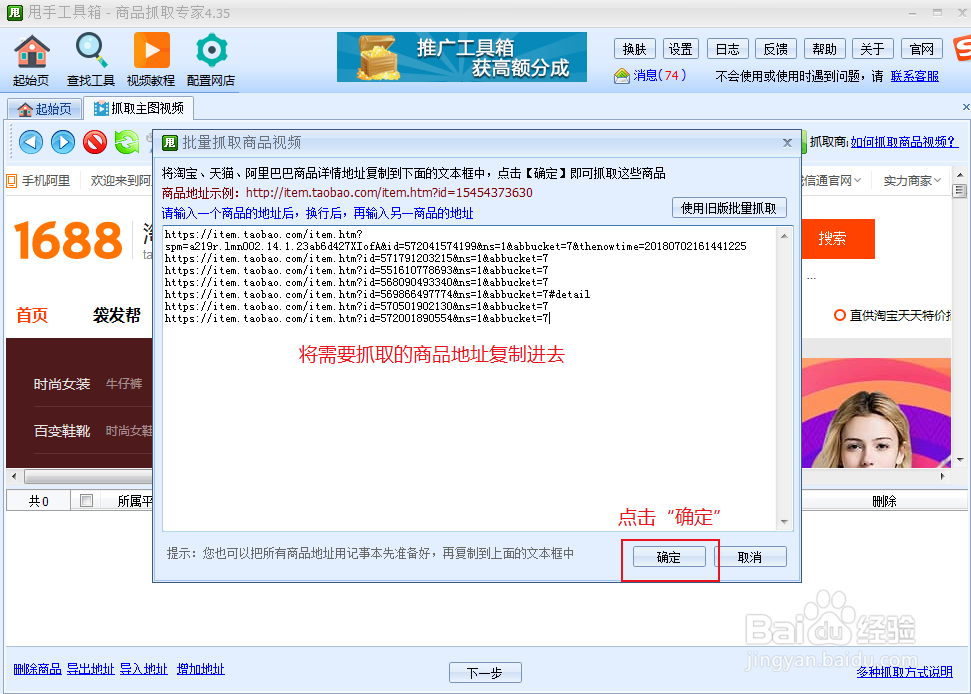971x694 pixels.
Task: Click the model banner image
Action: [x=876, y=412]
